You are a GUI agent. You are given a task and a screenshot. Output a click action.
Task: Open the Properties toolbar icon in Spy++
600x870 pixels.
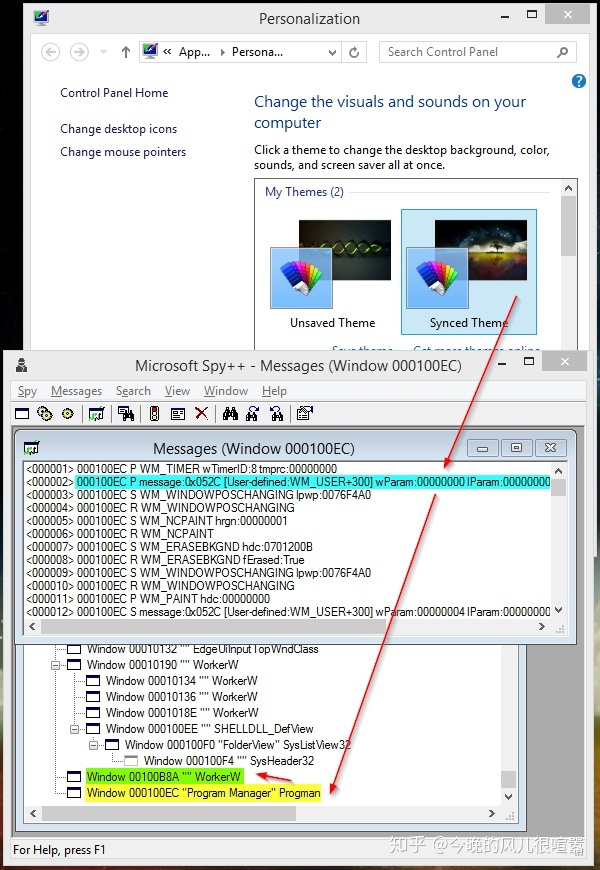pos(305,413)
